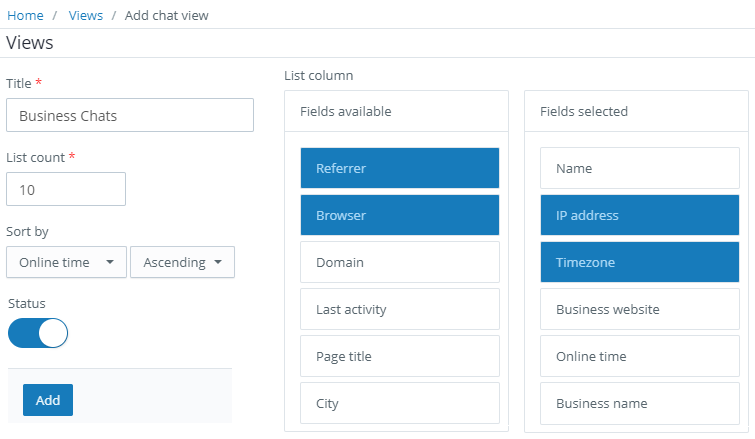
Task: Deselect IP address in Fields selected
Action: coord(639,215)
